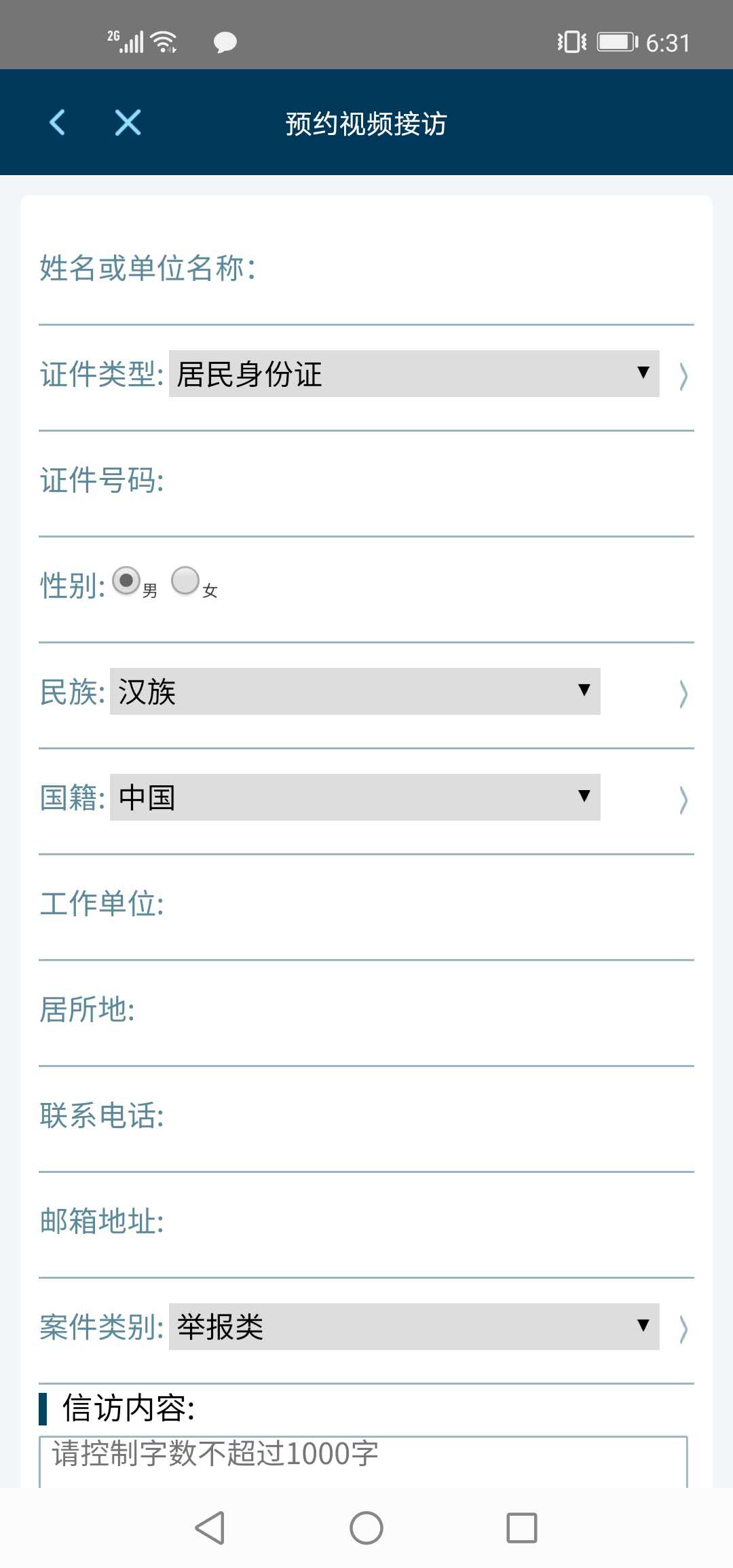The width and height of the screenshot is (733, 1568).
Task: Tap the back arrow in header
Action: [x=58, y=123]
